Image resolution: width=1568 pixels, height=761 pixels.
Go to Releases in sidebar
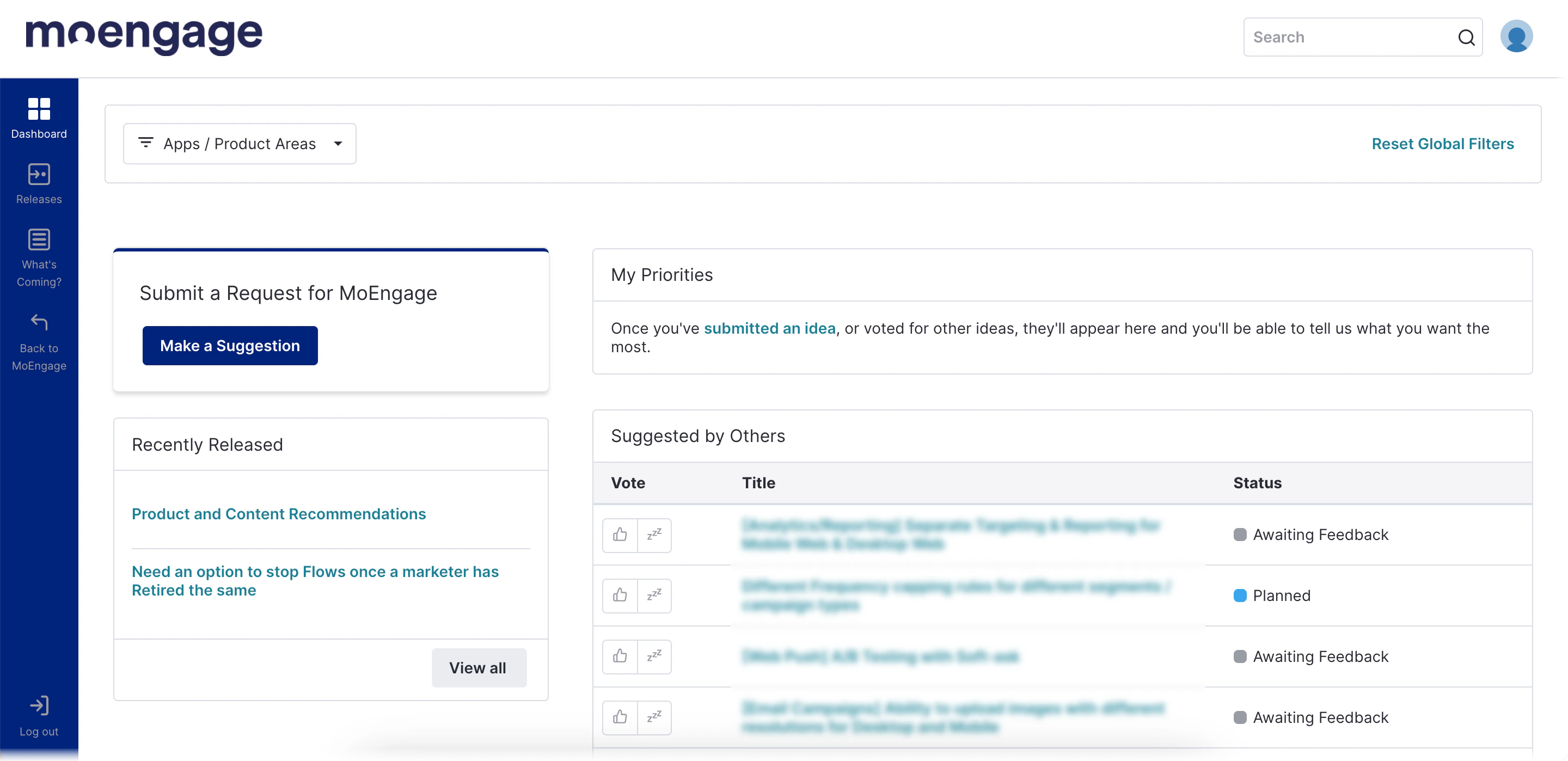click(x=39, y=175)
